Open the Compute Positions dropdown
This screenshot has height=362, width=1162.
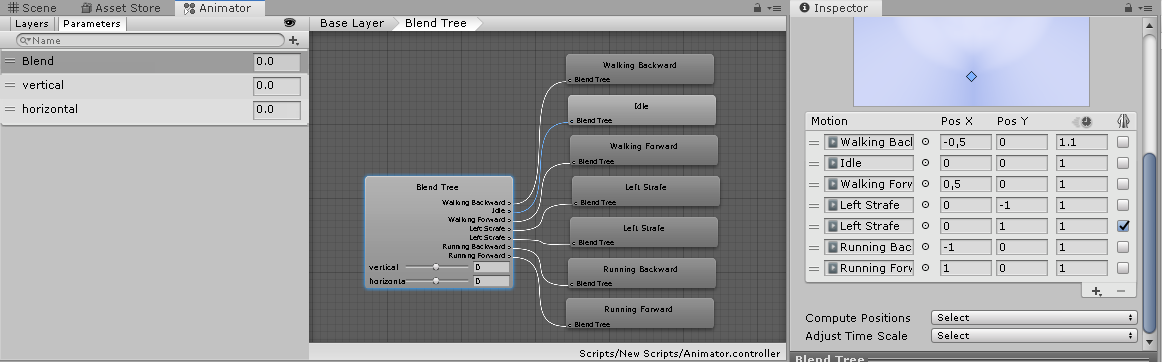(x=1034, y=317)
